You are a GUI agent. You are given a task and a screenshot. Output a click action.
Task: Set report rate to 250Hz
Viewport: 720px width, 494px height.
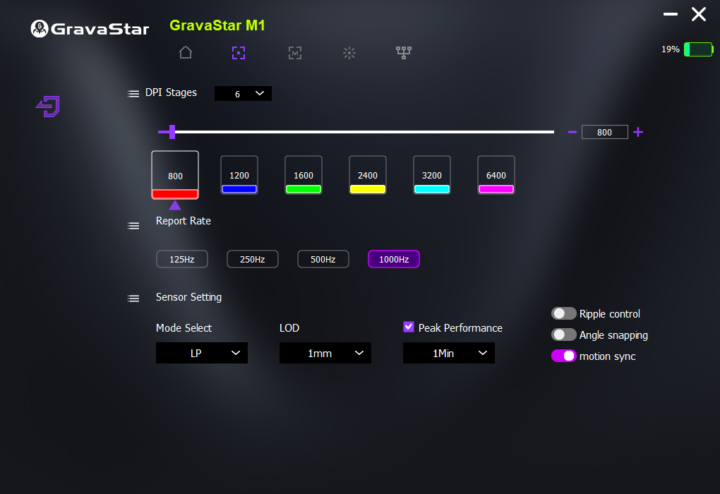point(253,259)
